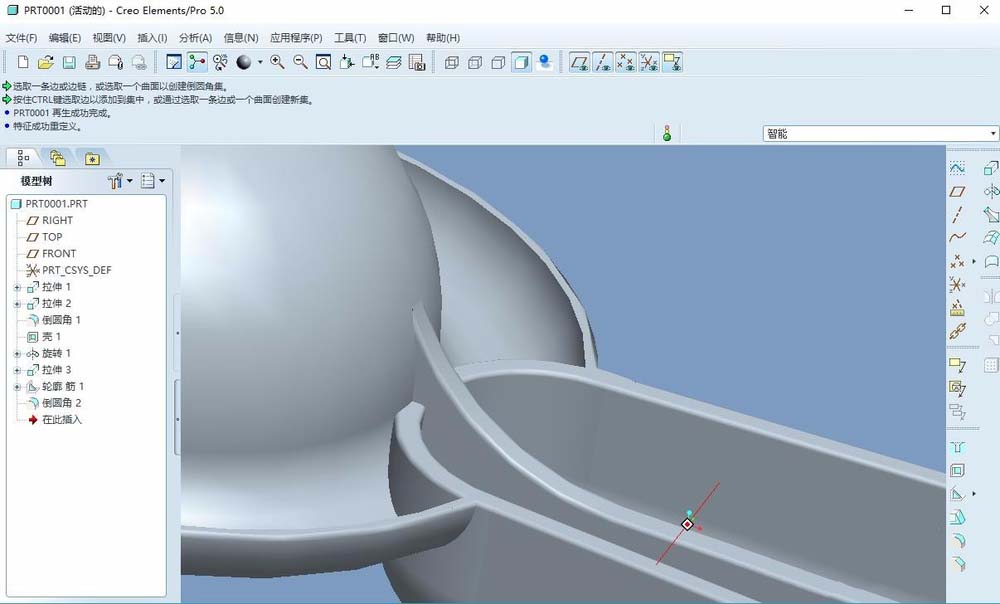Click the datum plane tool in right toolbar

point(957,191)
